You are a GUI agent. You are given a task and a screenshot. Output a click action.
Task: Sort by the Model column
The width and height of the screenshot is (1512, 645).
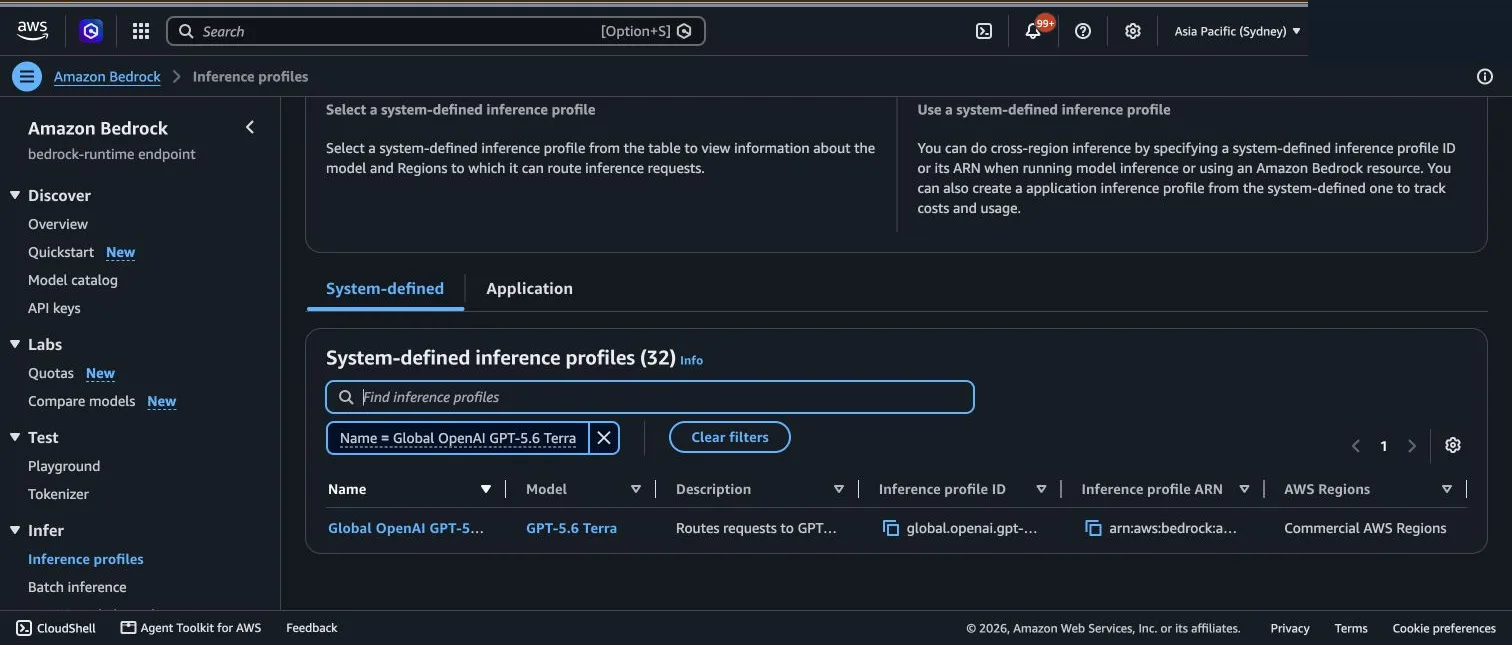(x=635, y=489)
